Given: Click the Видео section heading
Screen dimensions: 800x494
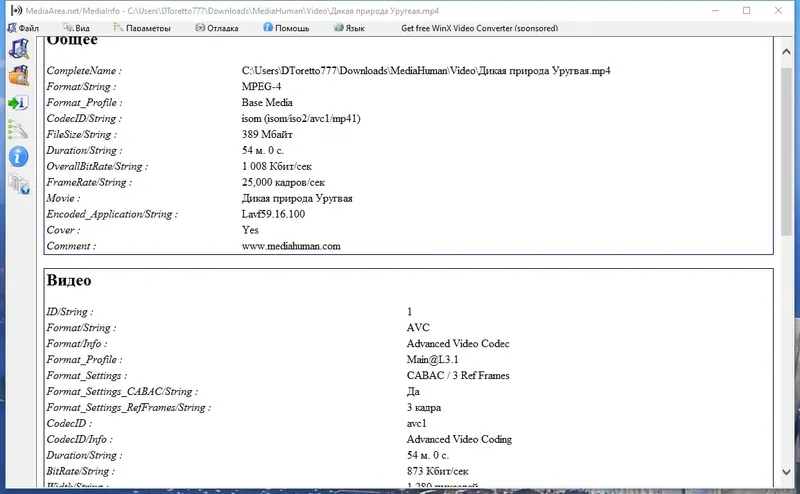Looking at the screenshot, I should click(x=69, y=280).
